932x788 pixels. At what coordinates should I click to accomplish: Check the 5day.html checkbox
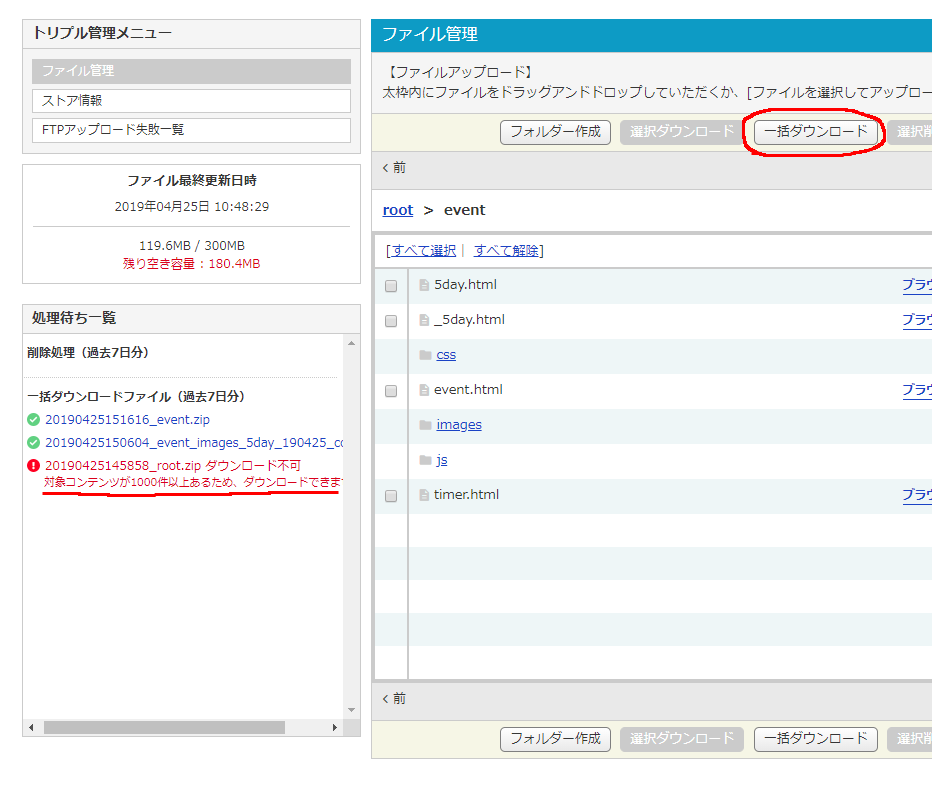click(x=391, y=286)
